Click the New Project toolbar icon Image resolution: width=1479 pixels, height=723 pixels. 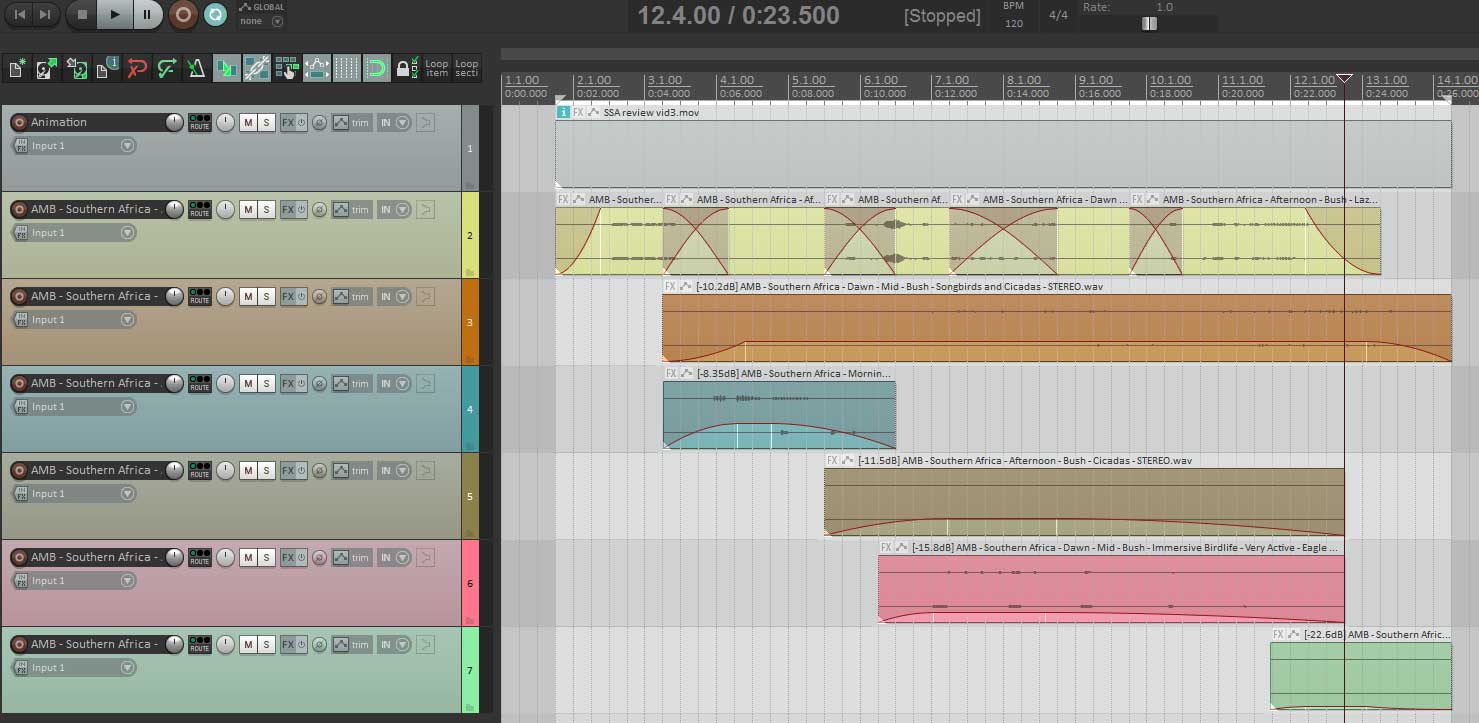click(17, 69)
